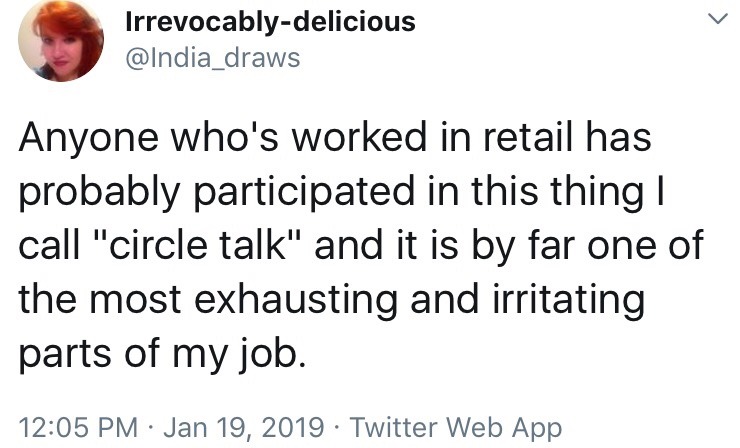Click the word "irritating" in the tweet
Screen dimensions: 740x448
568,301
